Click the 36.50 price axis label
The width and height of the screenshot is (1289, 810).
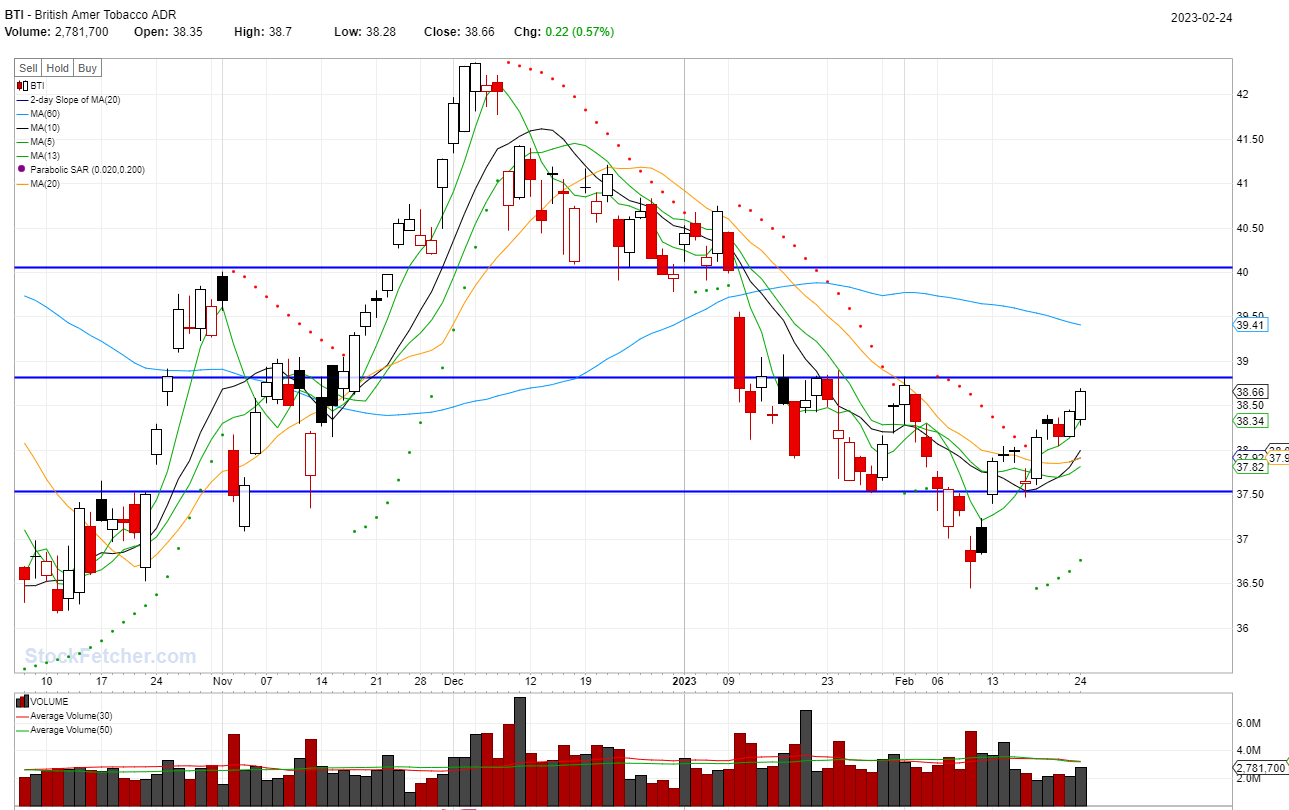click(1248, 583)
